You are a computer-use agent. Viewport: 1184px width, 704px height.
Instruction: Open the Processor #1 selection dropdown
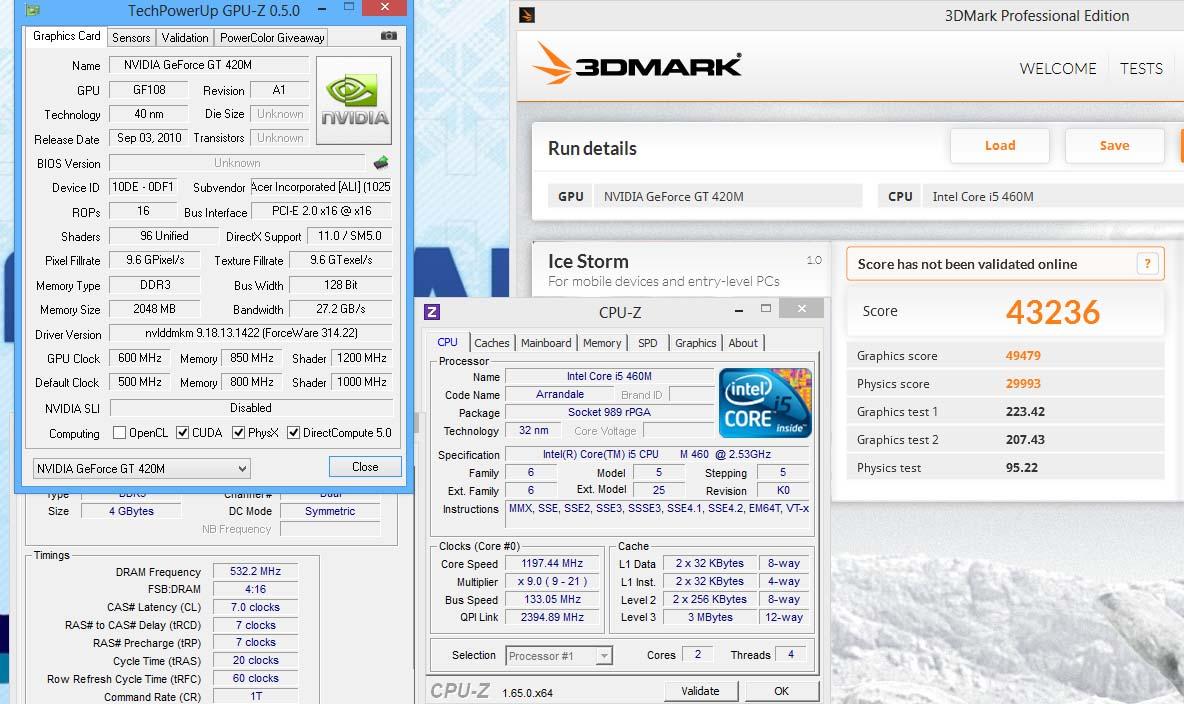click(x=559, y=656)
